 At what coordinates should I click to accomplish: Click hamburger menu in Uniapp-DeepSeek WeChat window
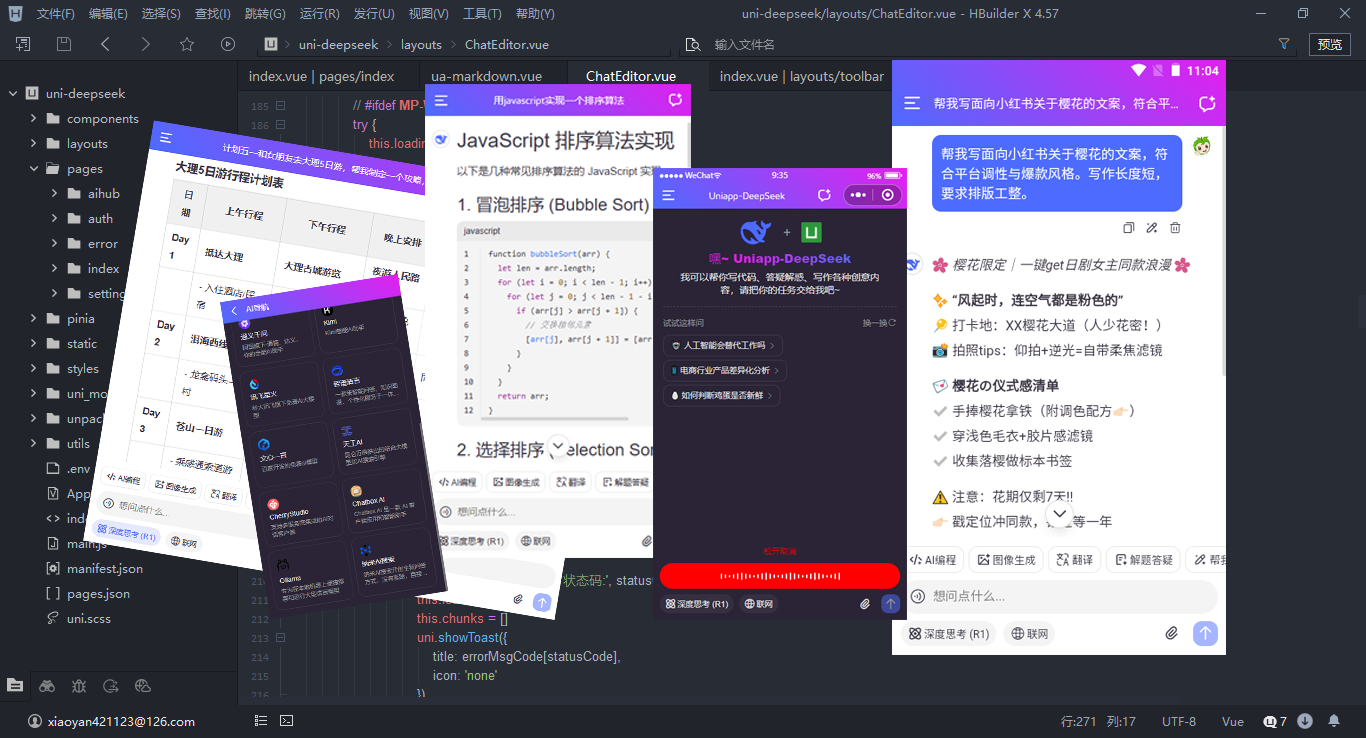(x=668, y=196)
